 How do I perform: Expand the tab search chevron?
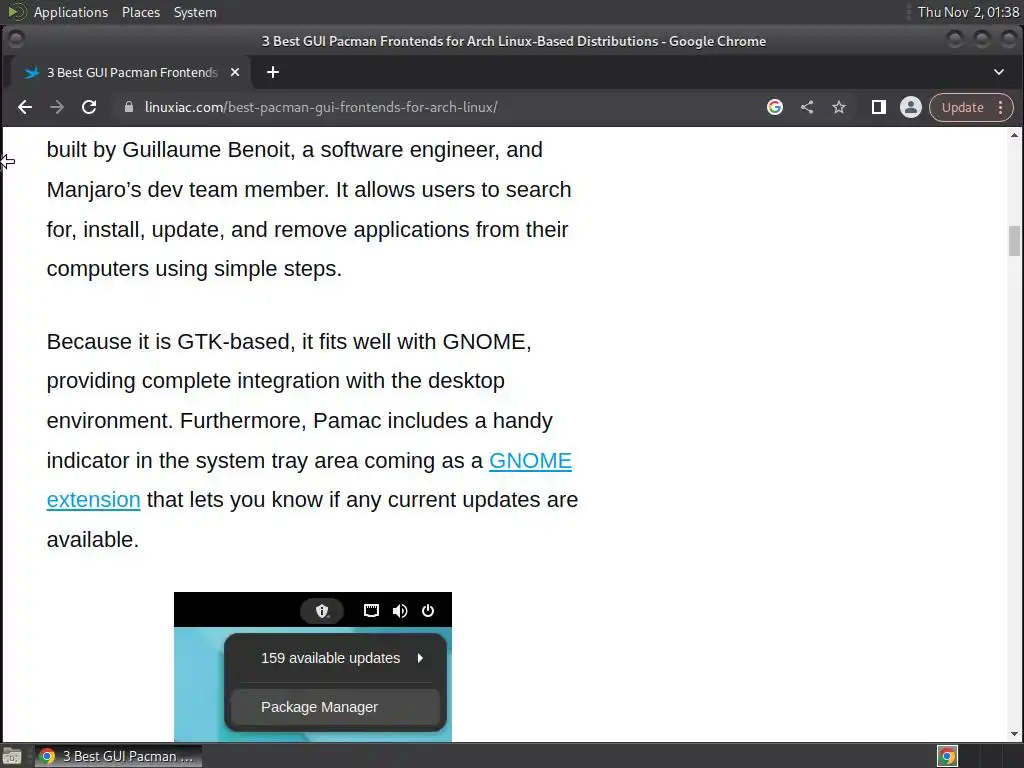pos(999,72)
